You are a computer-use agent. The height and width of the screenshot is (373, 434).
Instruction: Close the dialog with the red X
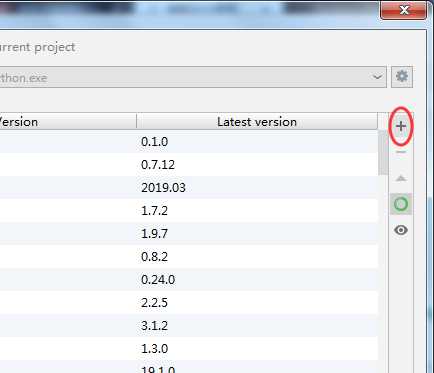(x=404, y=10)
